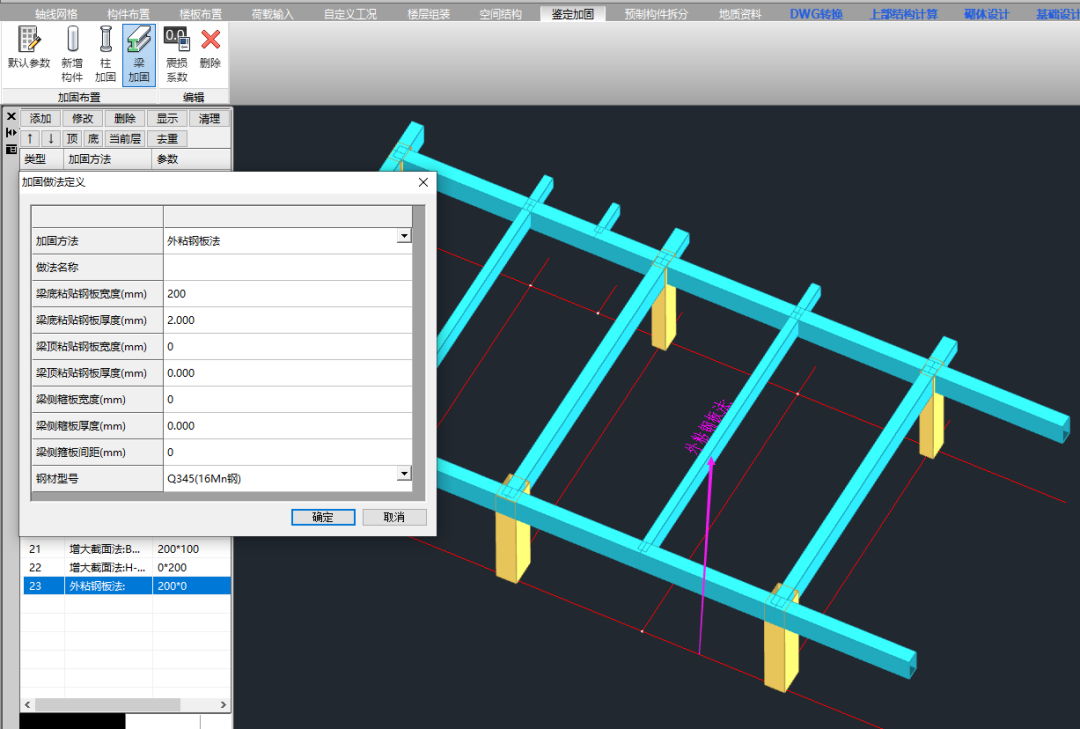Open 震损系数 damage coefficient tool
The height and width of the screenshot is (729, 1080).
tap(176, 54)
